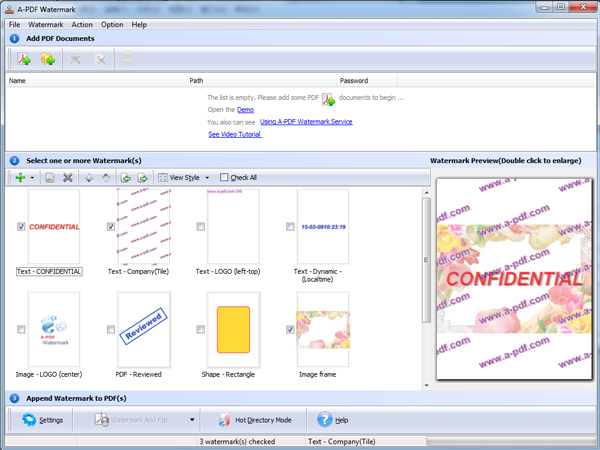Click the password lock icon

pyautogui.click(x=127, y=59)
